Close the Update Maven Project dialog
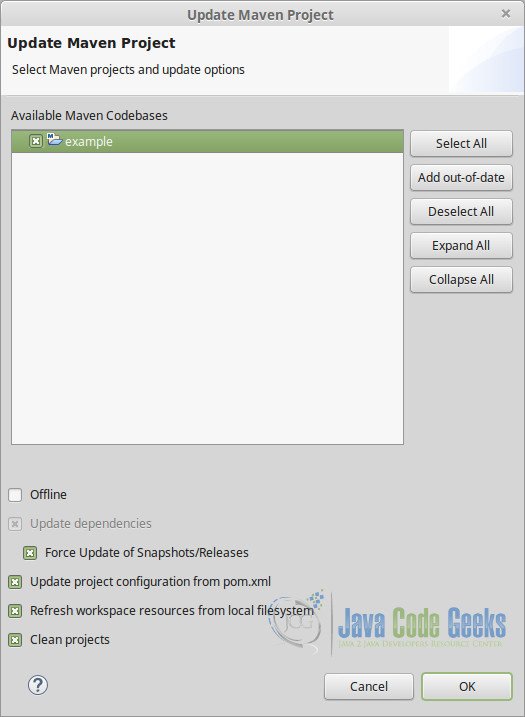This screenshot has width=525, height=717. (x=506, y=14)
